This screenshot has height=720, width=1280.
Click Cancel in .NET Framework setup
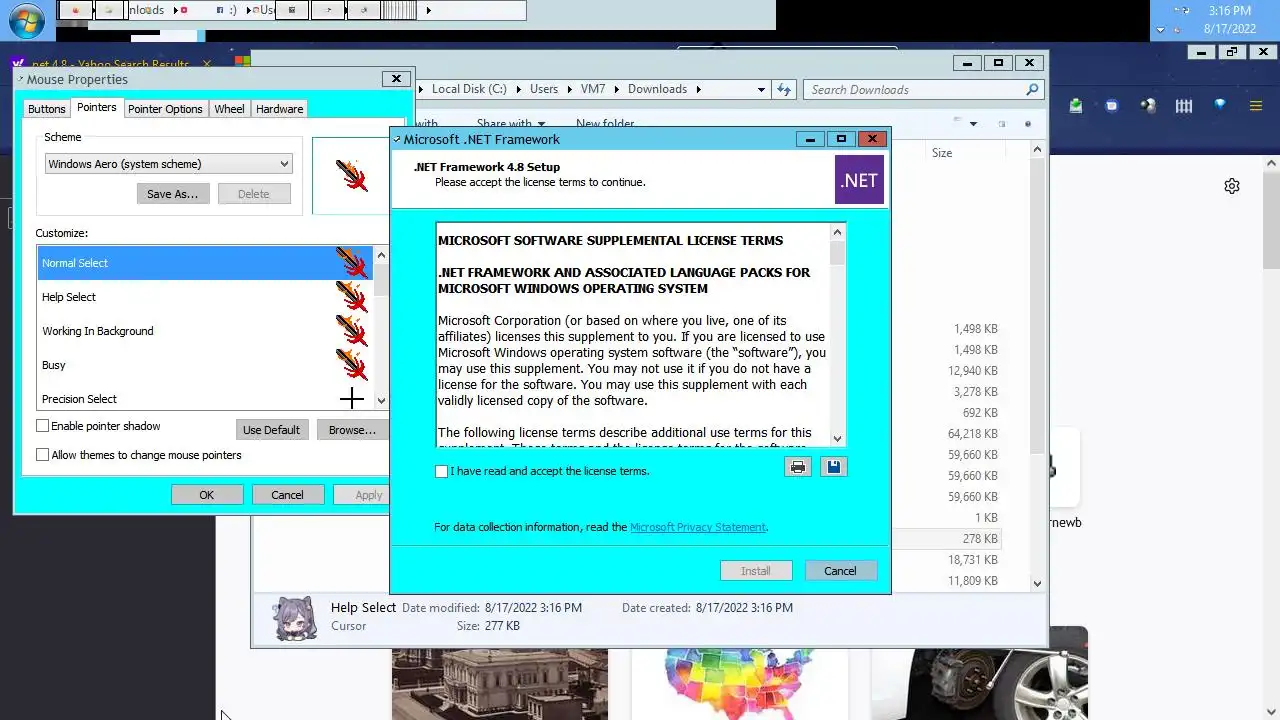point(840,571)
